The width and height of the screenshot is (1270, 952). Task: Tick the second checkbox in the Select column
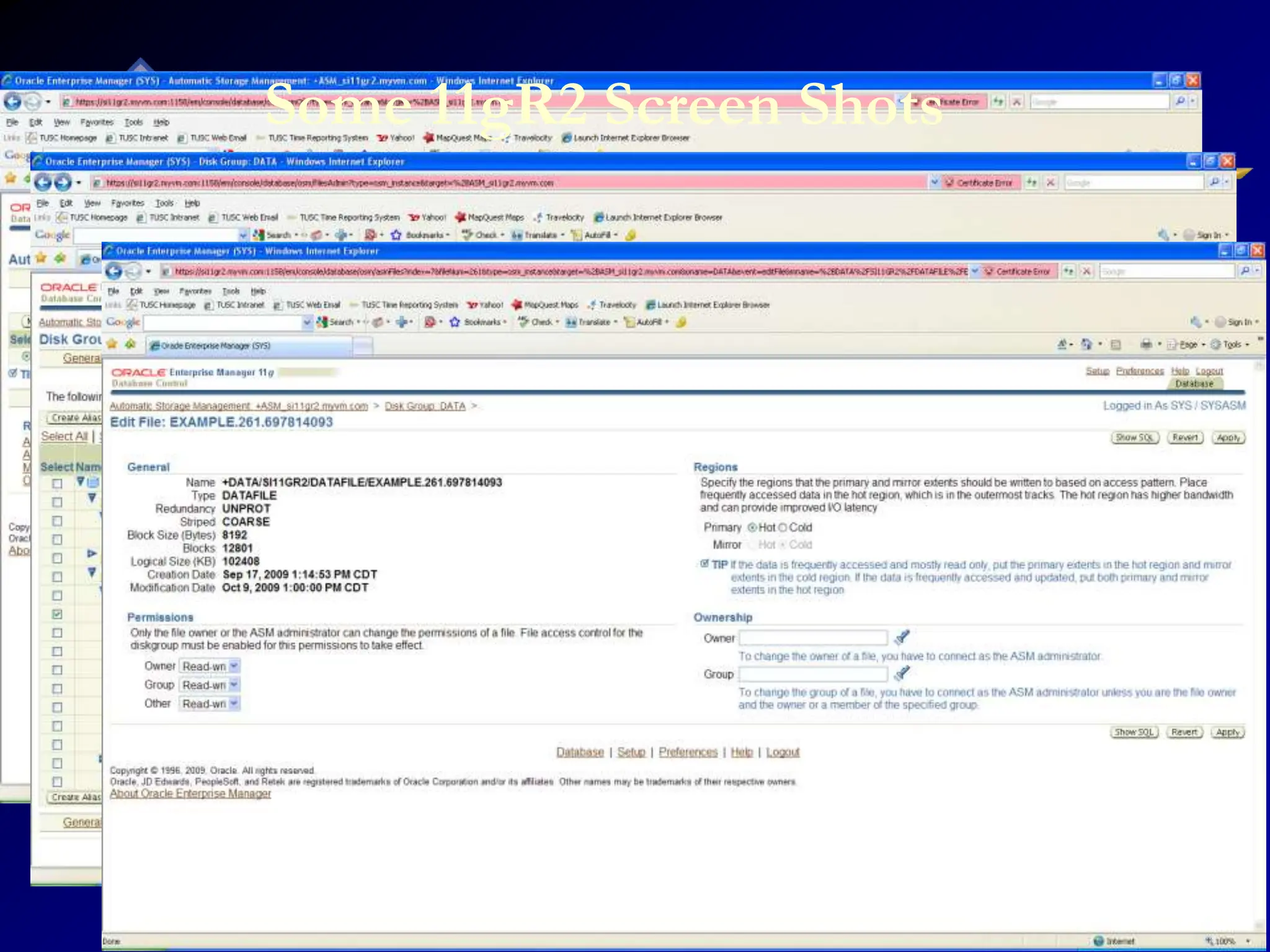pos(57,502)
